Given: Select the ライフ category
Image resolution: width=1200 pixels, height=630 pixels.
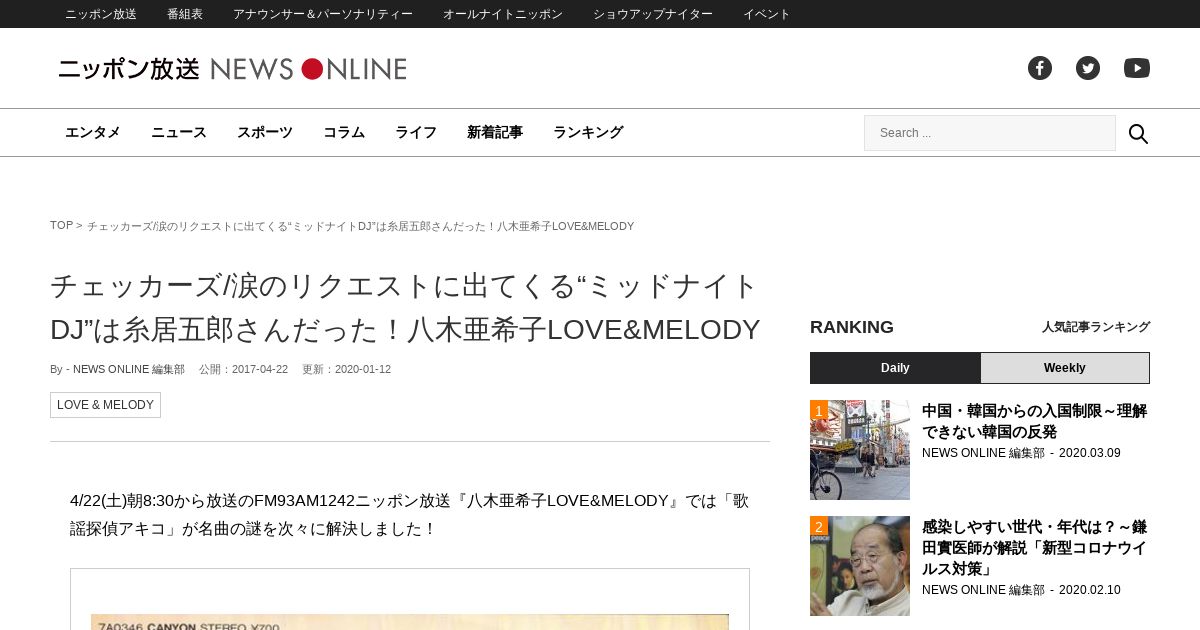Looking at the screenshot, I should (x=416, y=132).
